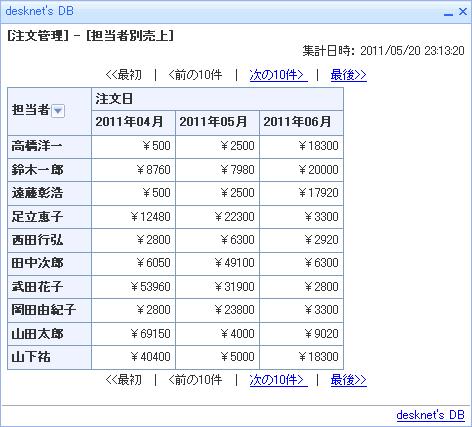Viewport: 472px width, 427px height.
Task: Click ¥49100 cell for 田中次郎
Action: tap(217, 263)
